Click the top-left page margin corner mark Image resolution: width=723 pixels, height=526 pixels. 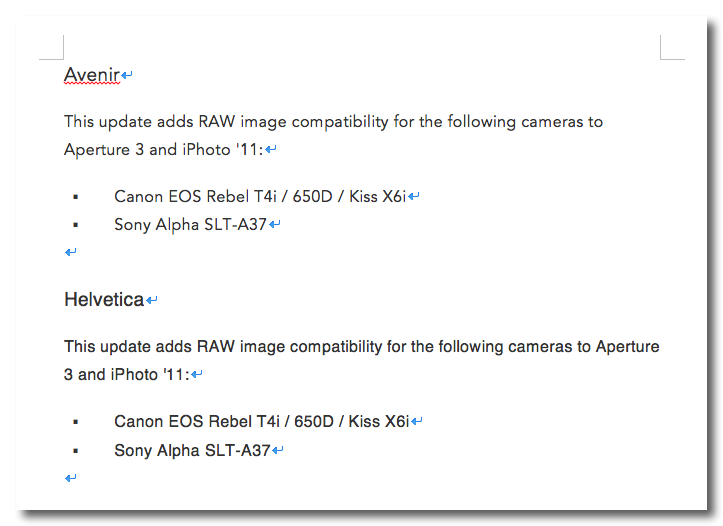pyautogui.click(x=52, y=47)
